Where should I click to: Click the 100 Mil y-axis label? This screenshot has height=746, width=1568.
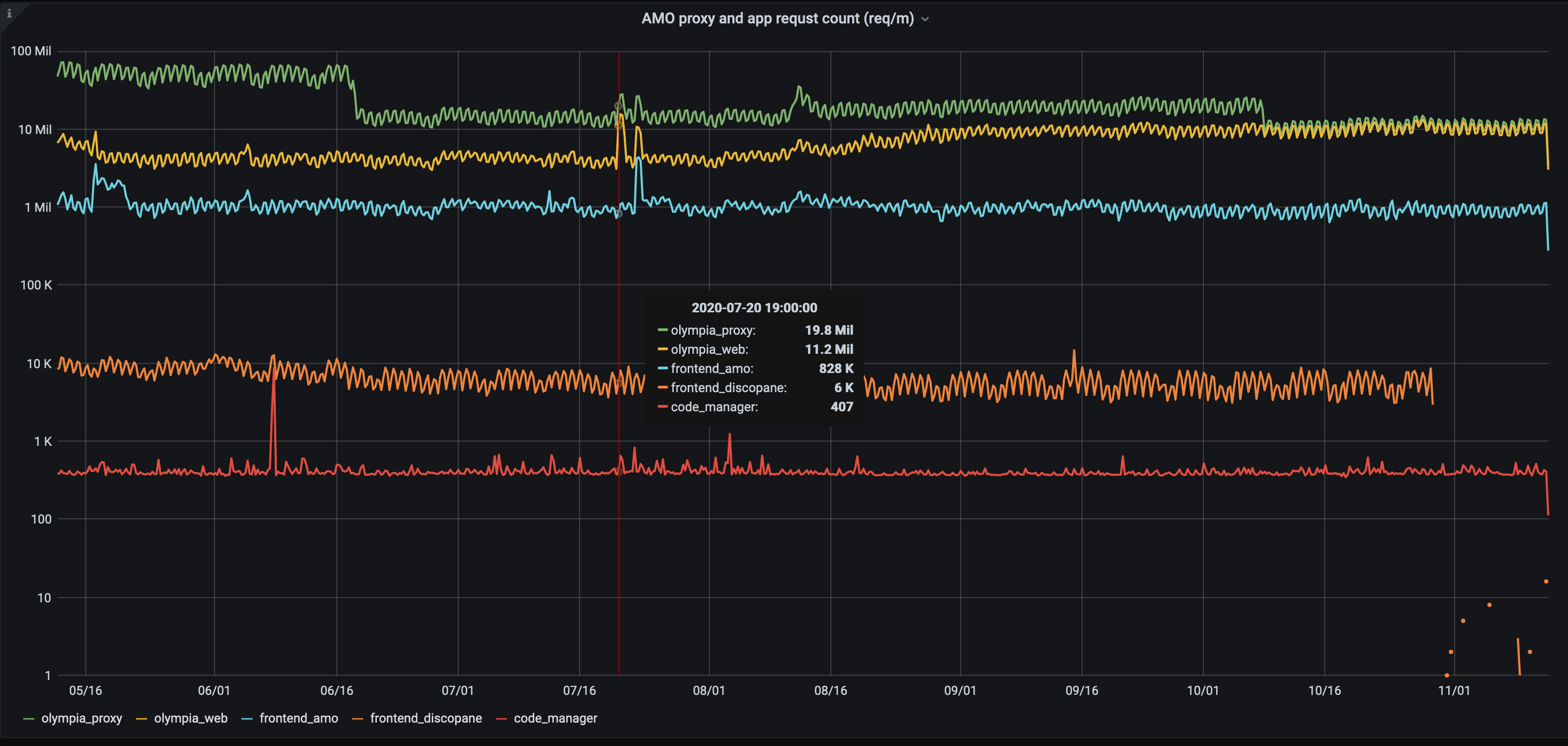(31, 51)
